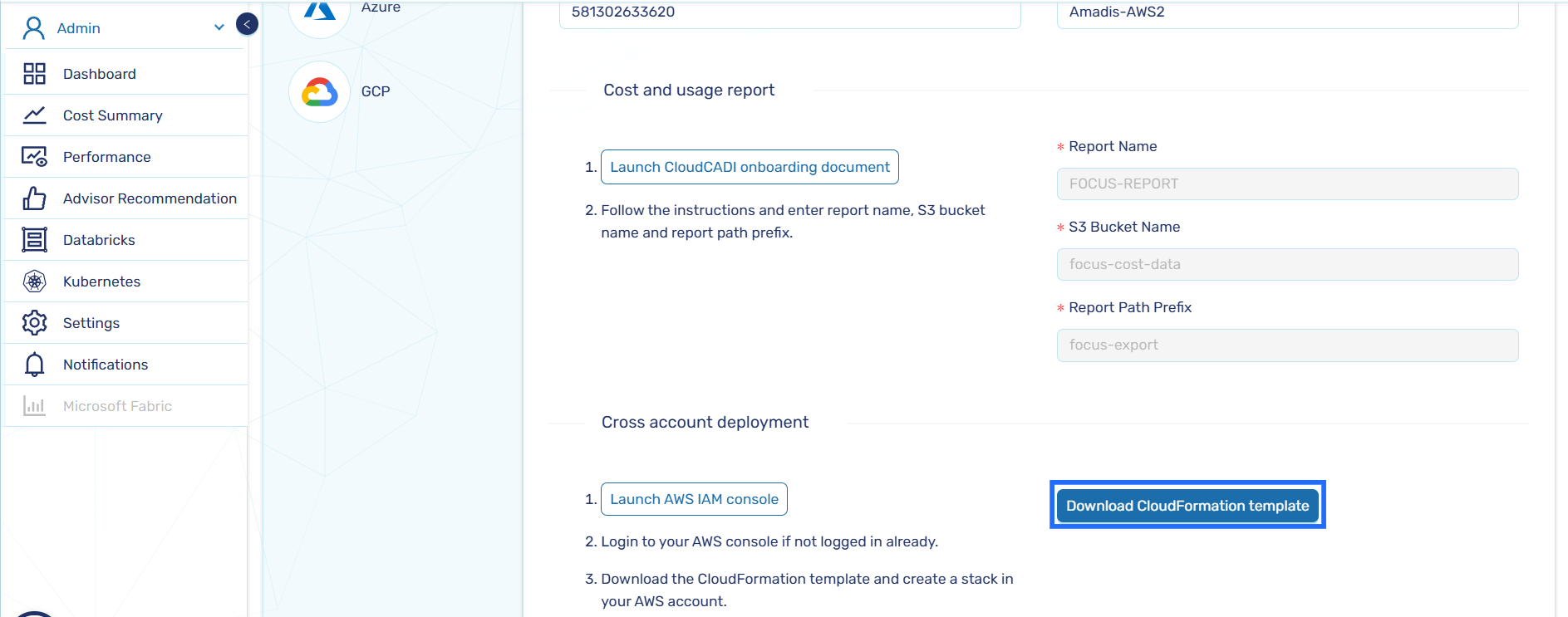Viewport: 1568px width, 617px height.
Task: Click the Advisor Recommendation thumbs-up icon
Action: click(x=34, y=198)
